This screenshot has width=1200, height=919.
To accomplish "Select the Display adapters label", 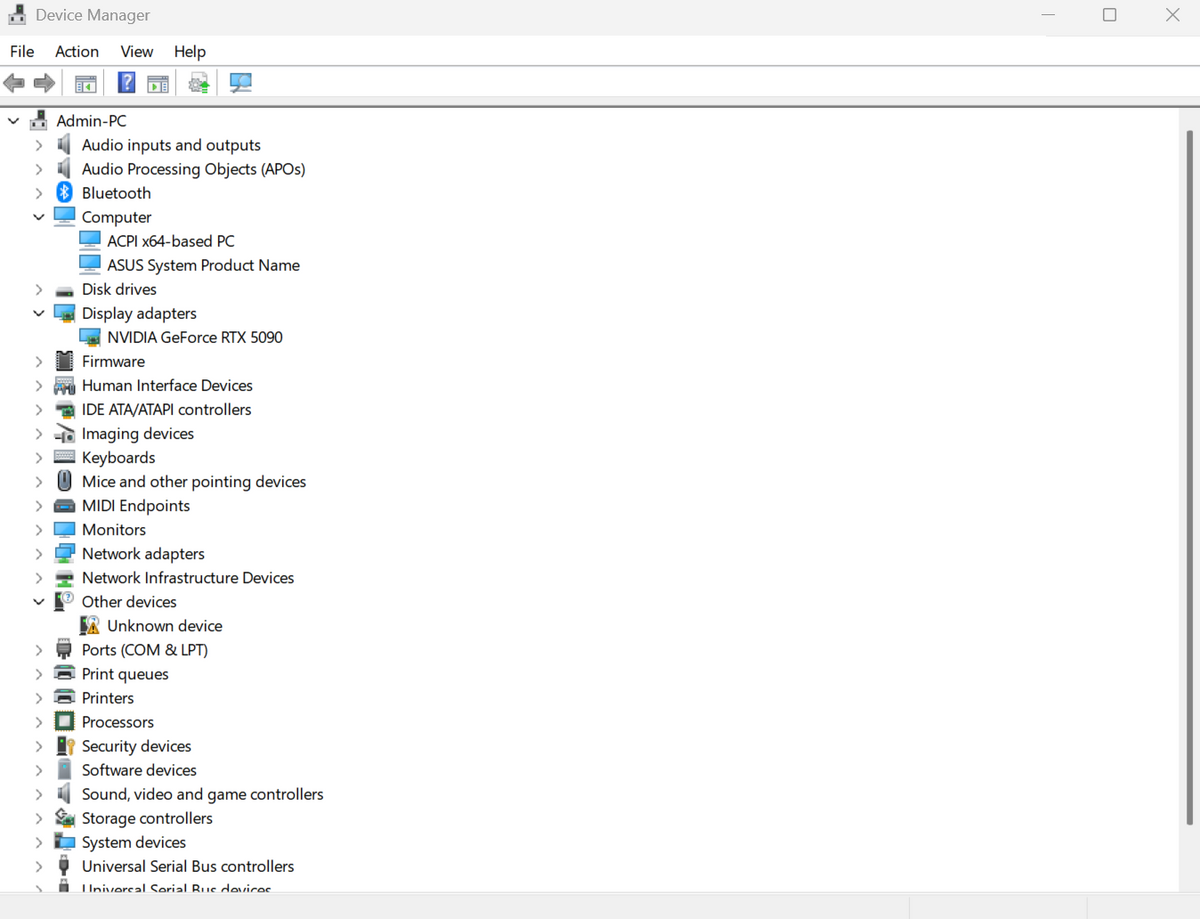I will tap(139, 313).
